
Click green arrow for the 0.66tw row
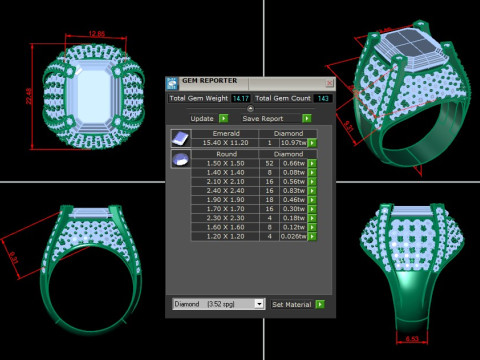click(312, 163)
